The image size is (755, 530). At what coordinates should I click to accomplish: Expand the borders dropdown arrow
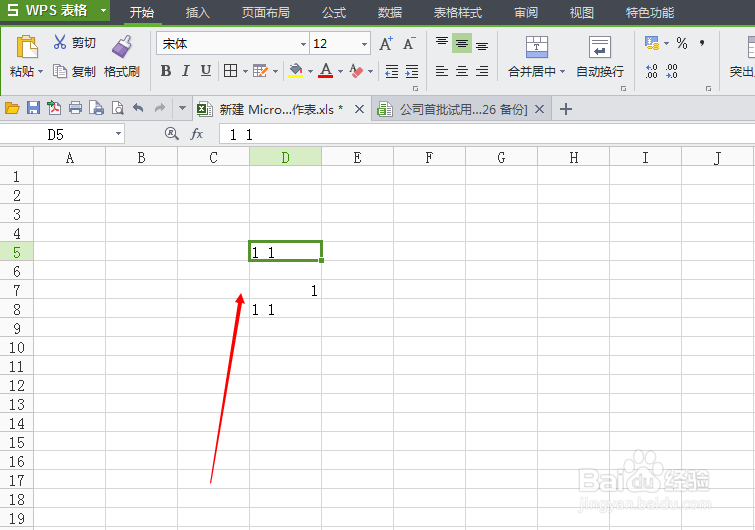pyautogui.click(x=245, y=72)
